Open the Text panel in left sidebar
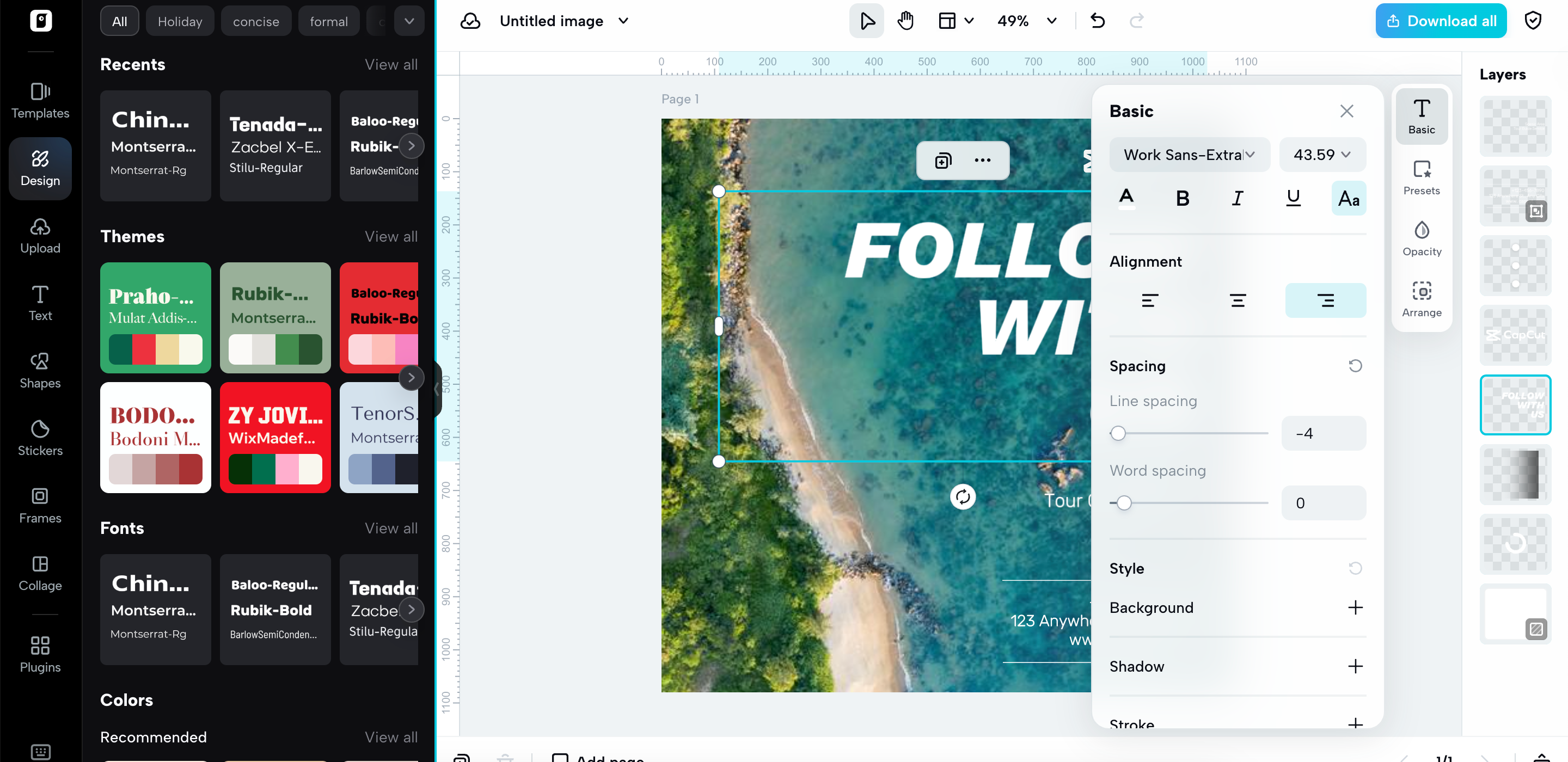The width and height of the screenshot is (1568, 762). coord(40,302)
